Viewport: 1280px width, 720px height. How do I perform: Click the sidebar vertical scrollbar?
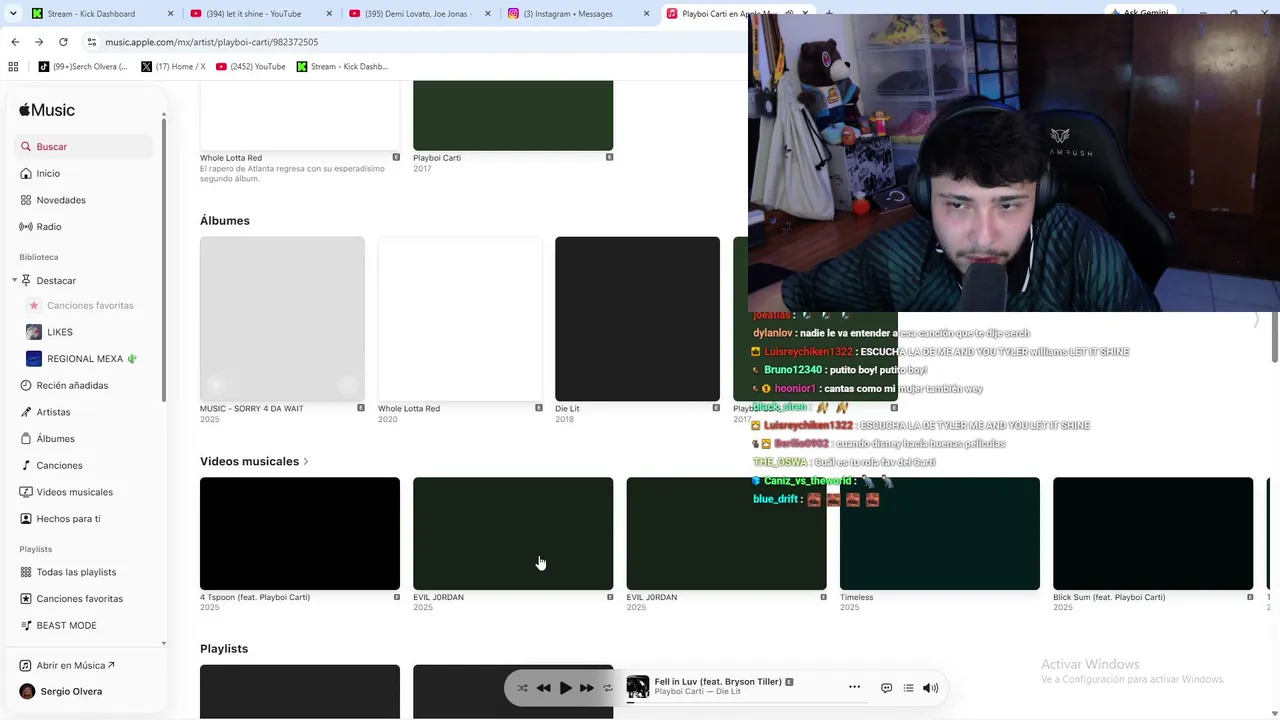click(x=163, y=260)
